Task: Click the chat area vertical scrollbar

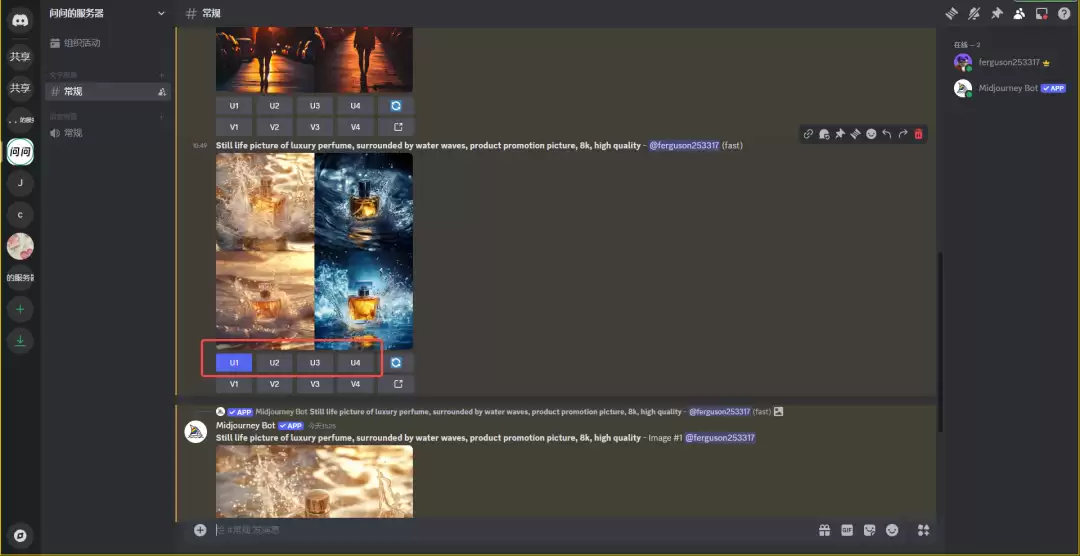Action: 939,340
